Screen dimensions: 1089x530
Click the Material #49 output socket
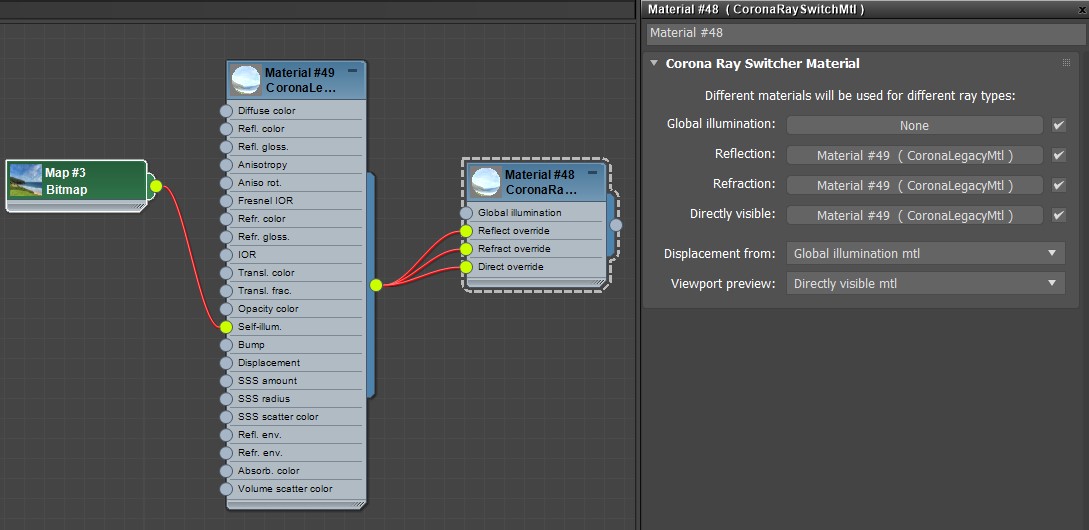[x=376, y=285]
